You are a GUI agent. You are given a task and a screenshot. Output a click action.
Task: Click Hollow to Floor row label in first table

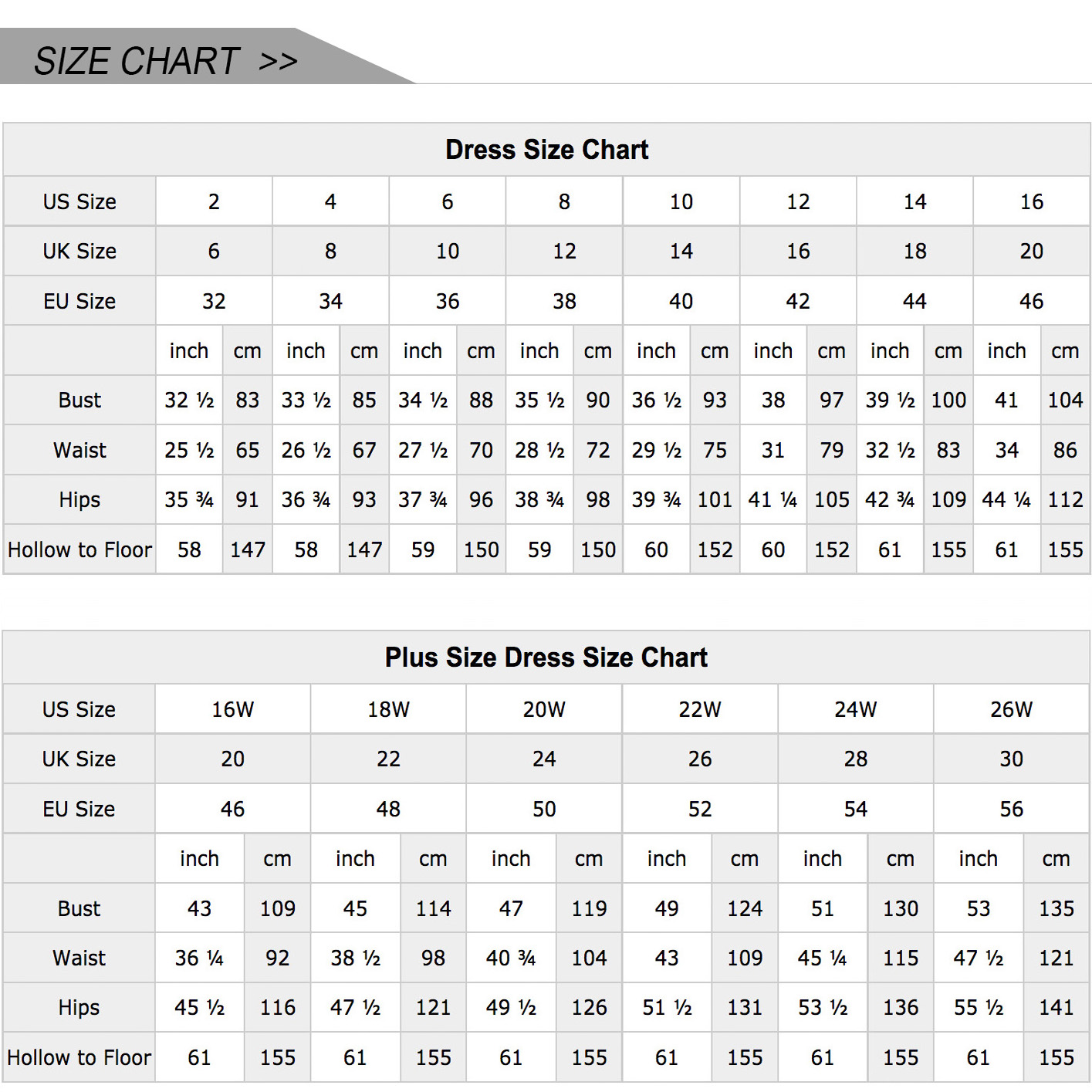click(79, 549)
